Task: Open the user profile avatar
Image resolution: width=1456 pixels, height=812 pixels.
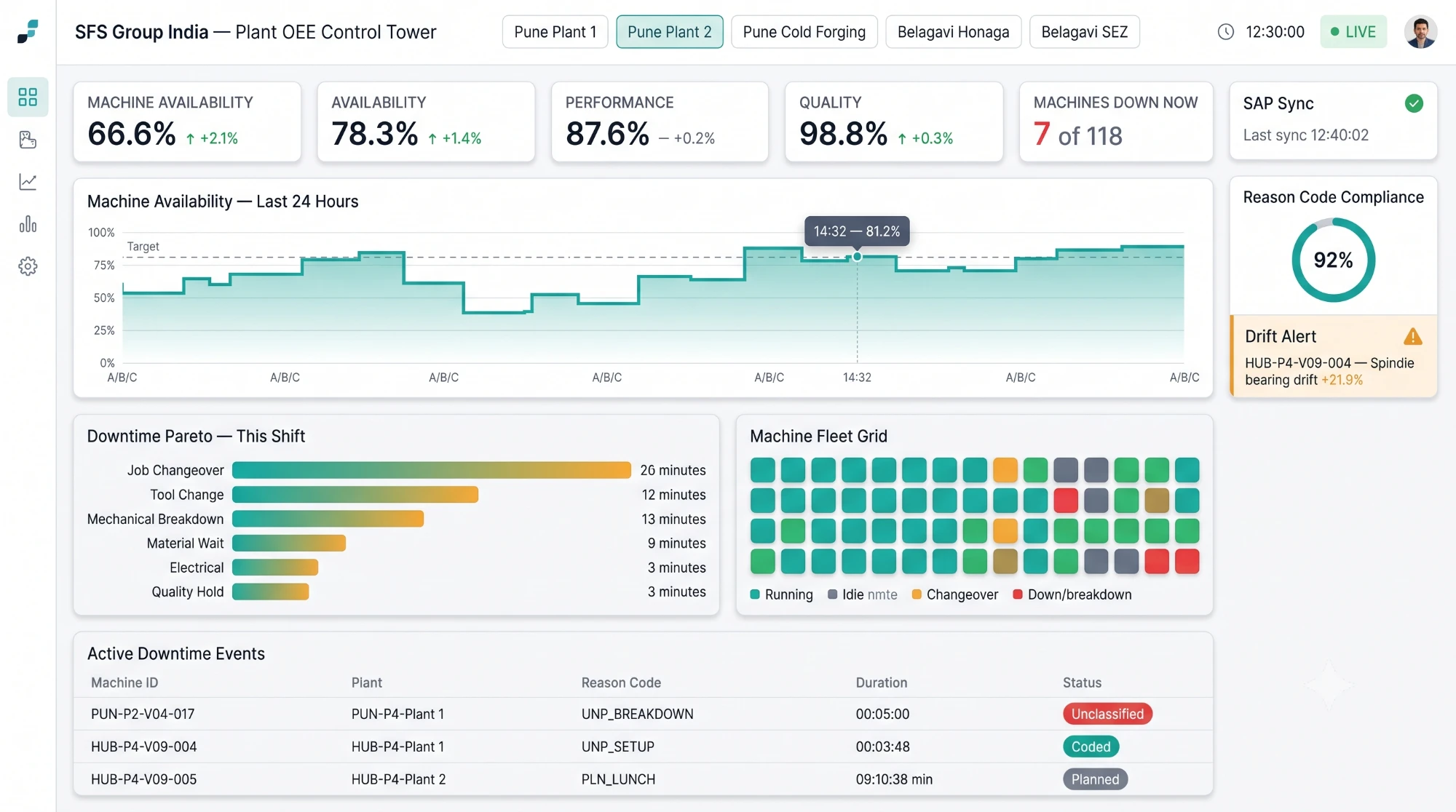Action: click(x=1420, y=32)
